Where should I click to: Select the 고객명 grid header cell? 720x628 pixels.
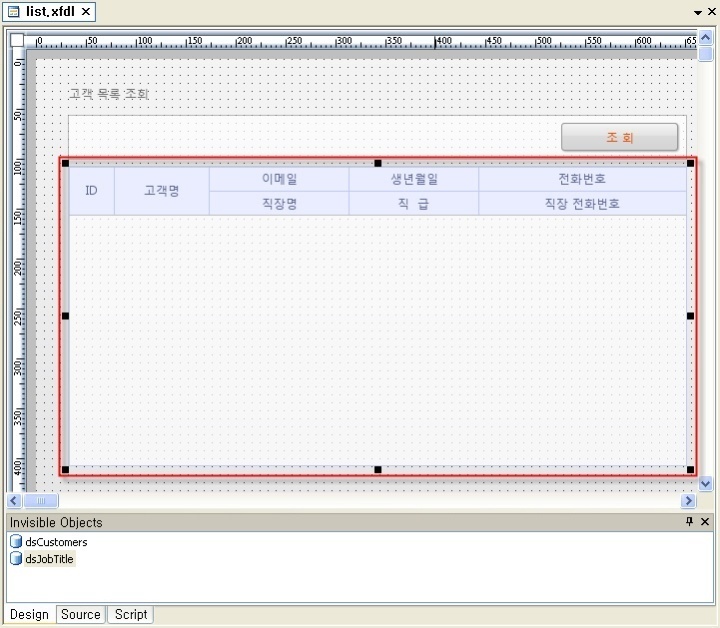point(162,191)
